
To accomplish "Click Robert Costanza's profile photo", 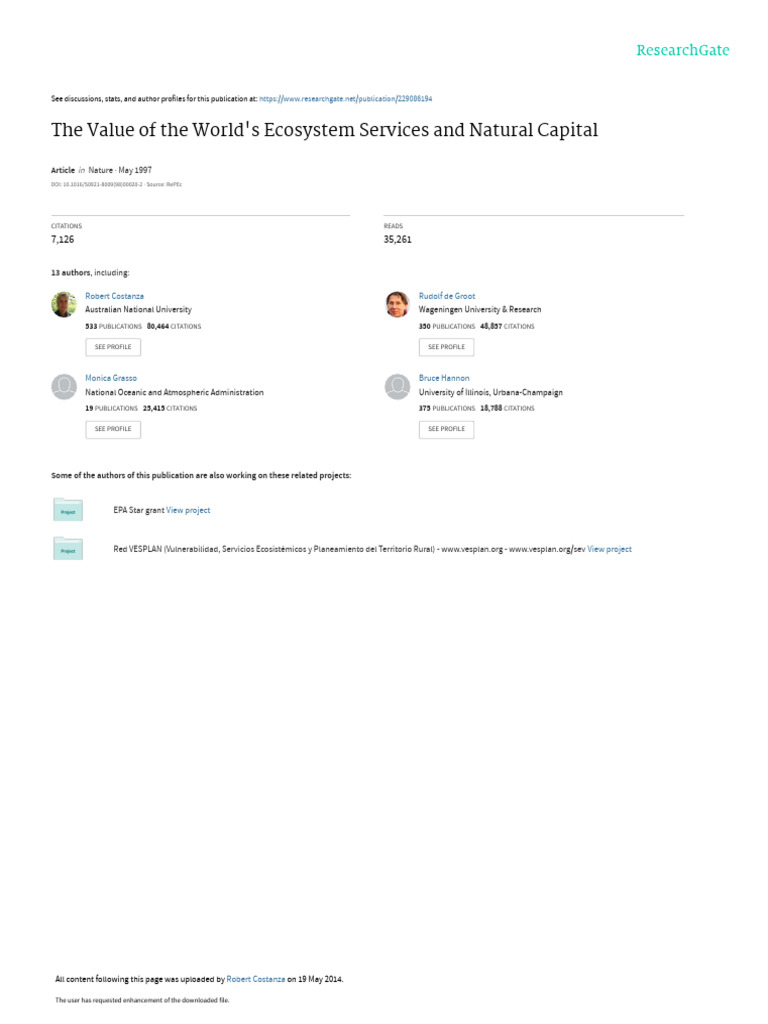I will 64,304.
